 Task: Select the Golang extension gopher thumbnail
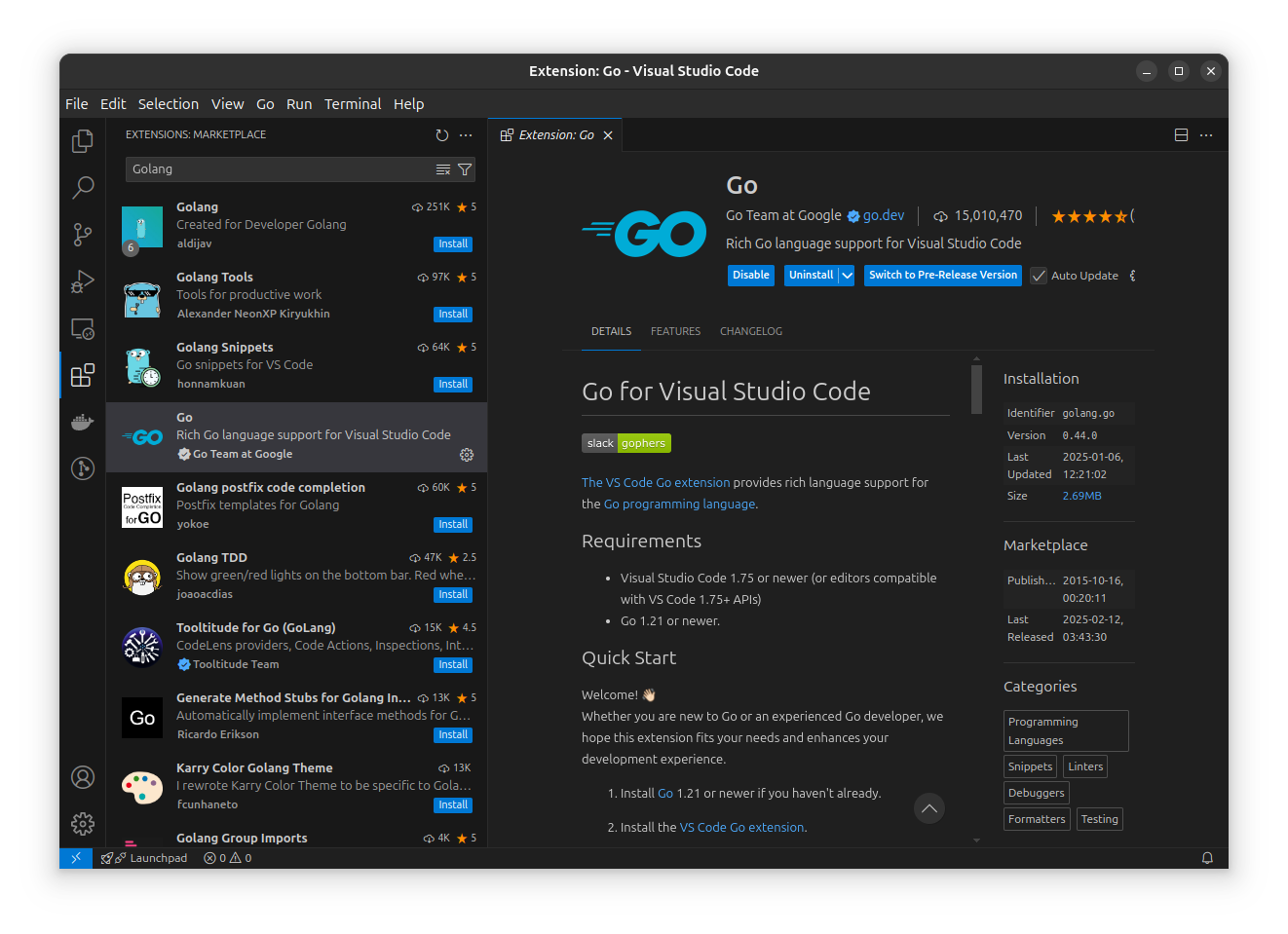coord(142,229)
